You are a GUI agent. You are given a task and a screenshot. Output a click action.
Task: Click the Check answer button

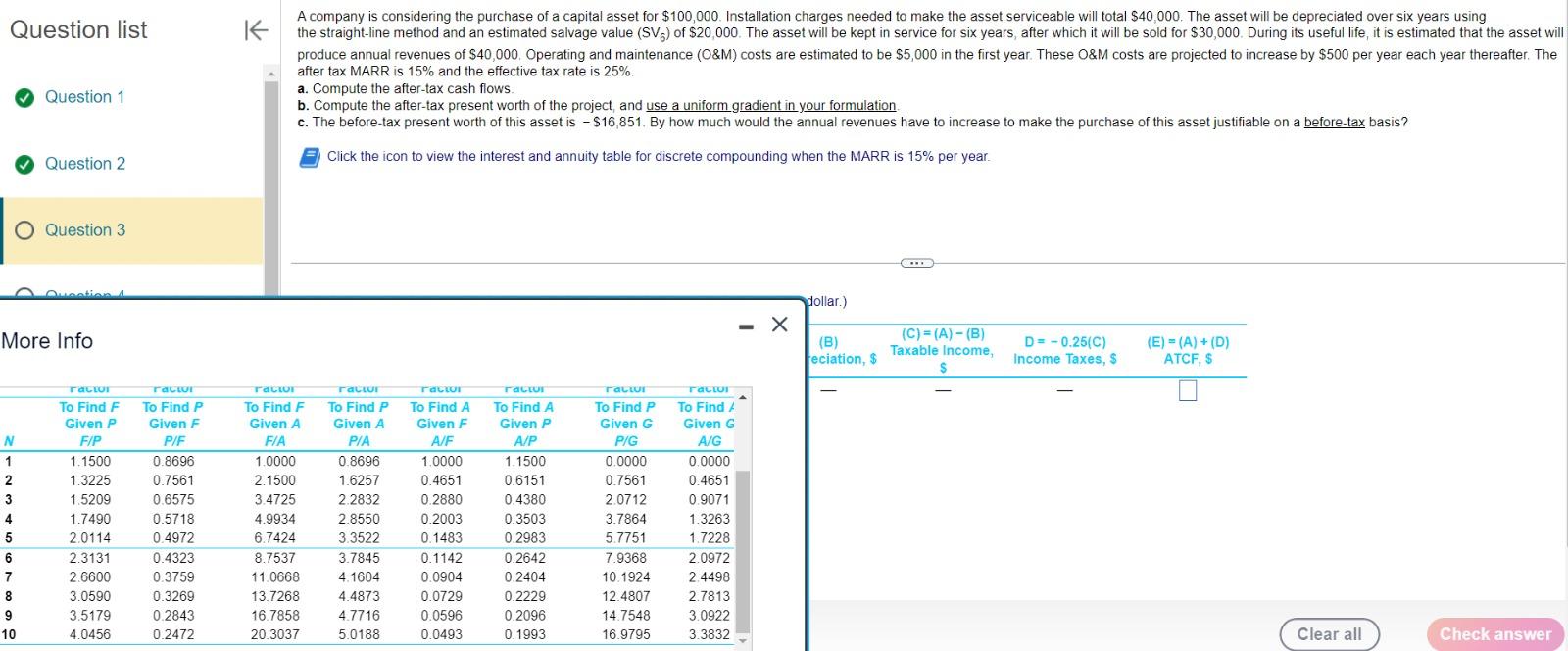coord(1495,634)
